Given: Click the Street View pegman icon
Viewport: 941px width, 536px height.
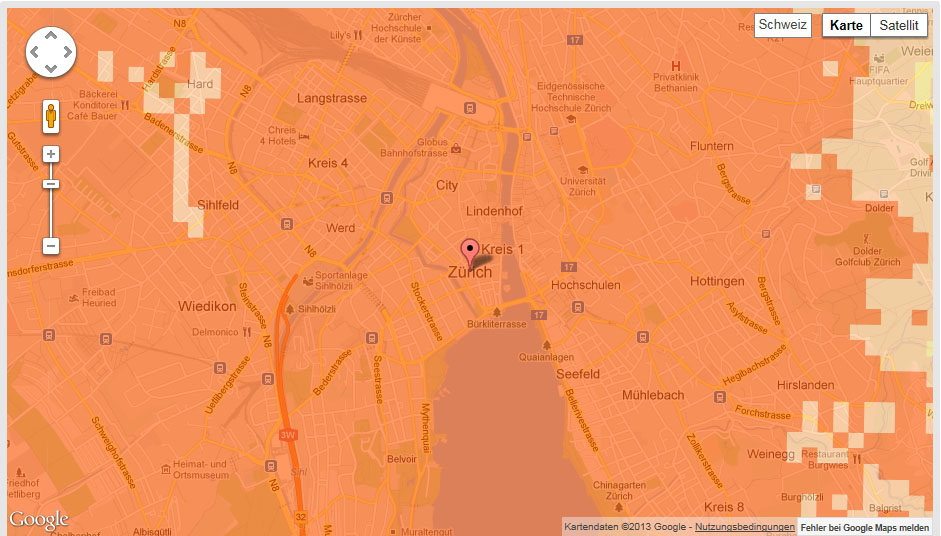Looking at the screenshot, I should pyautogui.click(x=51, y=116).
